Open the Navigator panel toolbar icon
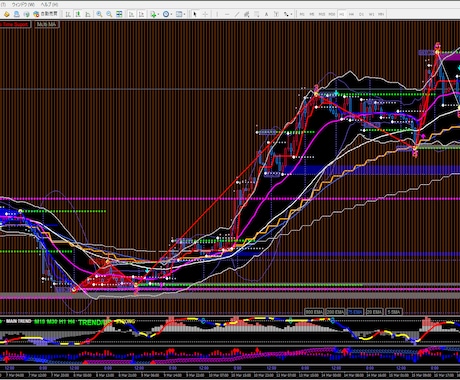Viewport: 460px width, 380px height. coord(26,14)
